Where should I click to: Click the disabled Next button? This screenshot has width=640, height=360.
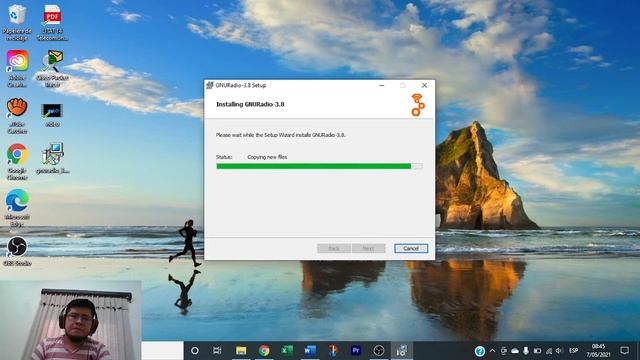point(368,248)
